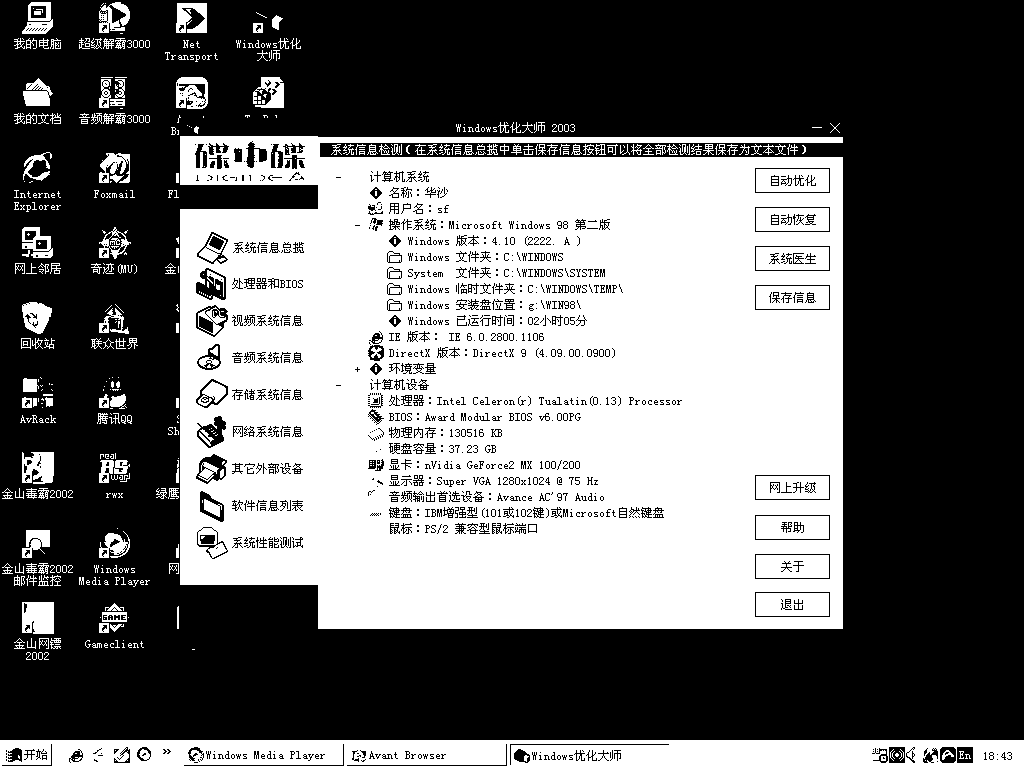Switch to 存储系统信息 section
The height and width of the screenshot is (768, 1024).
point(250,394)
